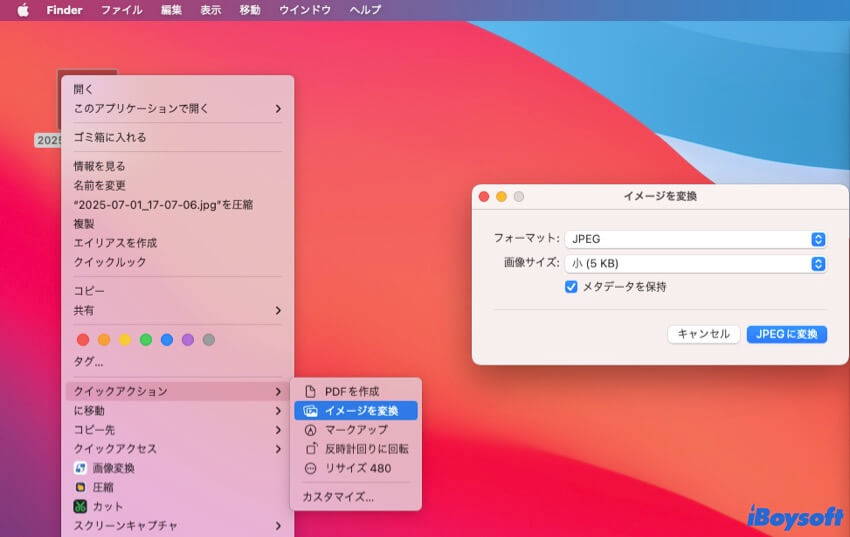Open the 表示 menu in menu bar
The height and width of the screenshot is (537, 850).
click(211, 10)
